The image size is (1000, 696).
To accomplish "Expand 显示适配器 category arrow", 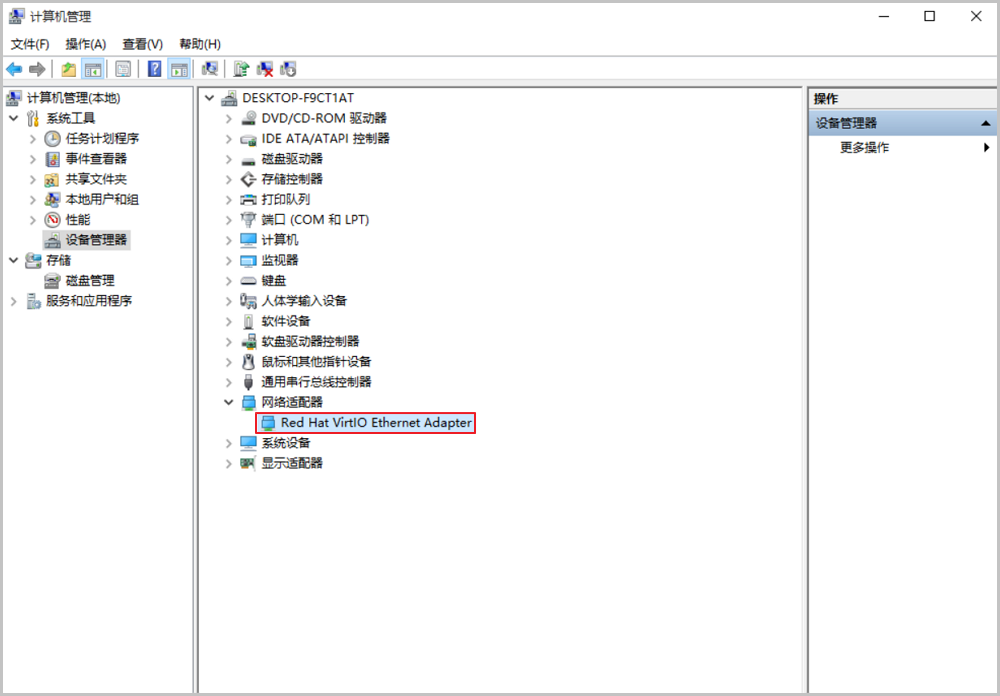I will click(228, 463).
